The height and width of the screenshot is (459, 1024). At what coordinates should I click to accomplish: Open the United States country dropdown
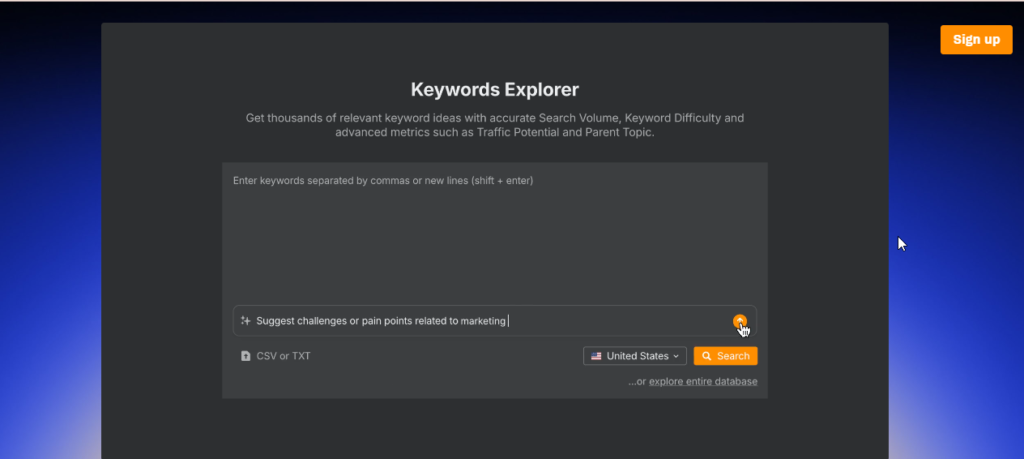click(x=635, y=356)
